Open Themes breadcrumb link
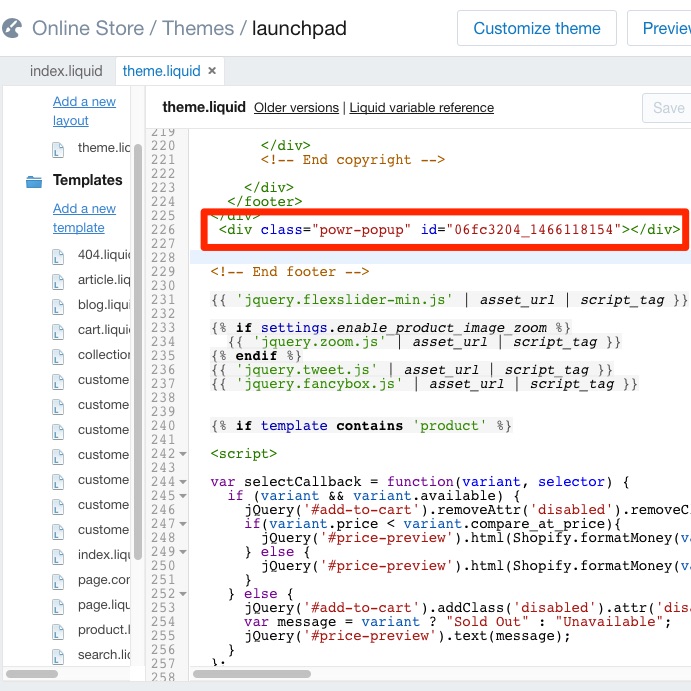The width and height of the screenshot is (691, 691). (198, 28)
